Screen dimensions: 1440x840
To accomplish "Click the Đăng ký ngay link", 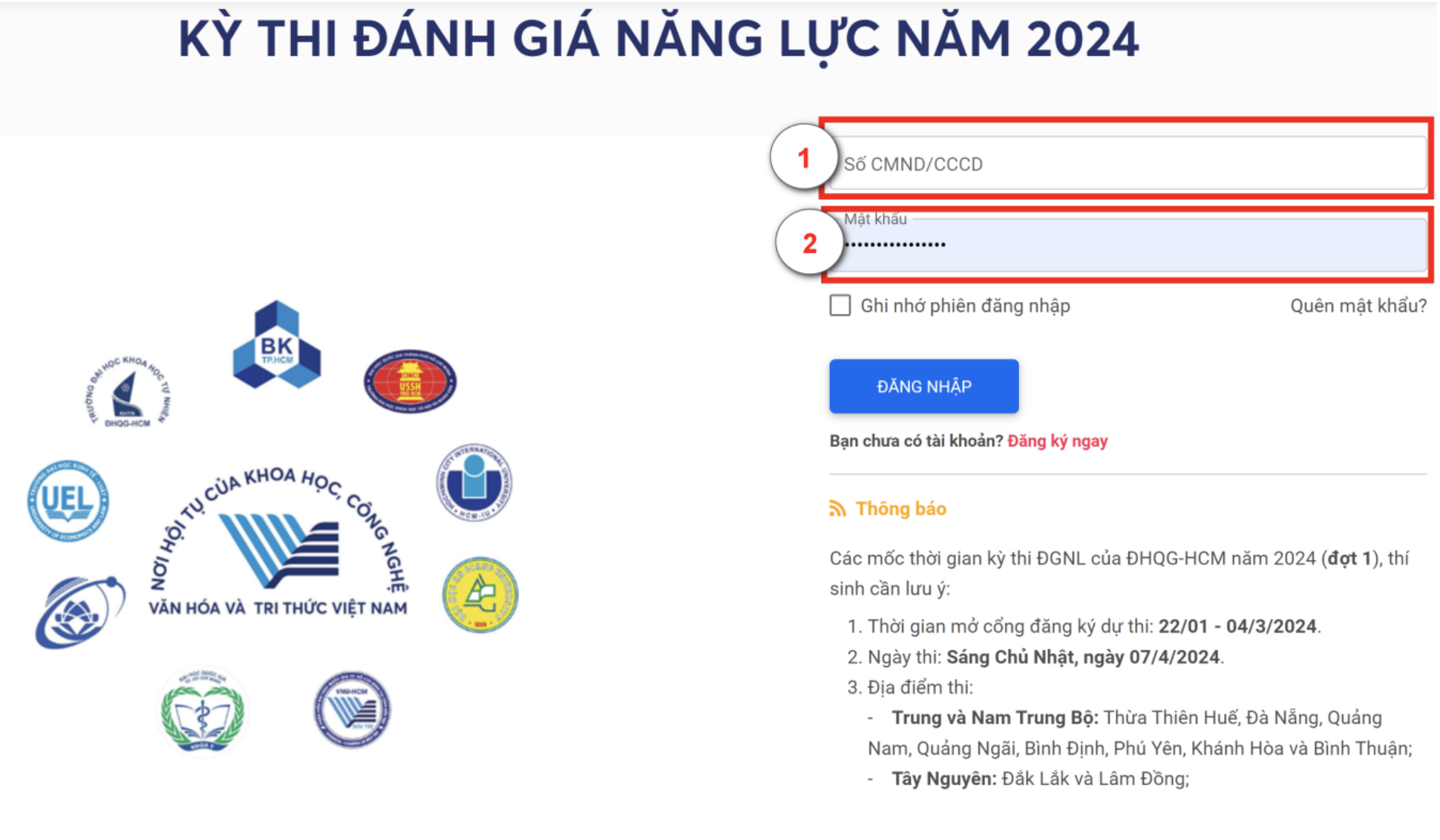I will point(1057,441).
